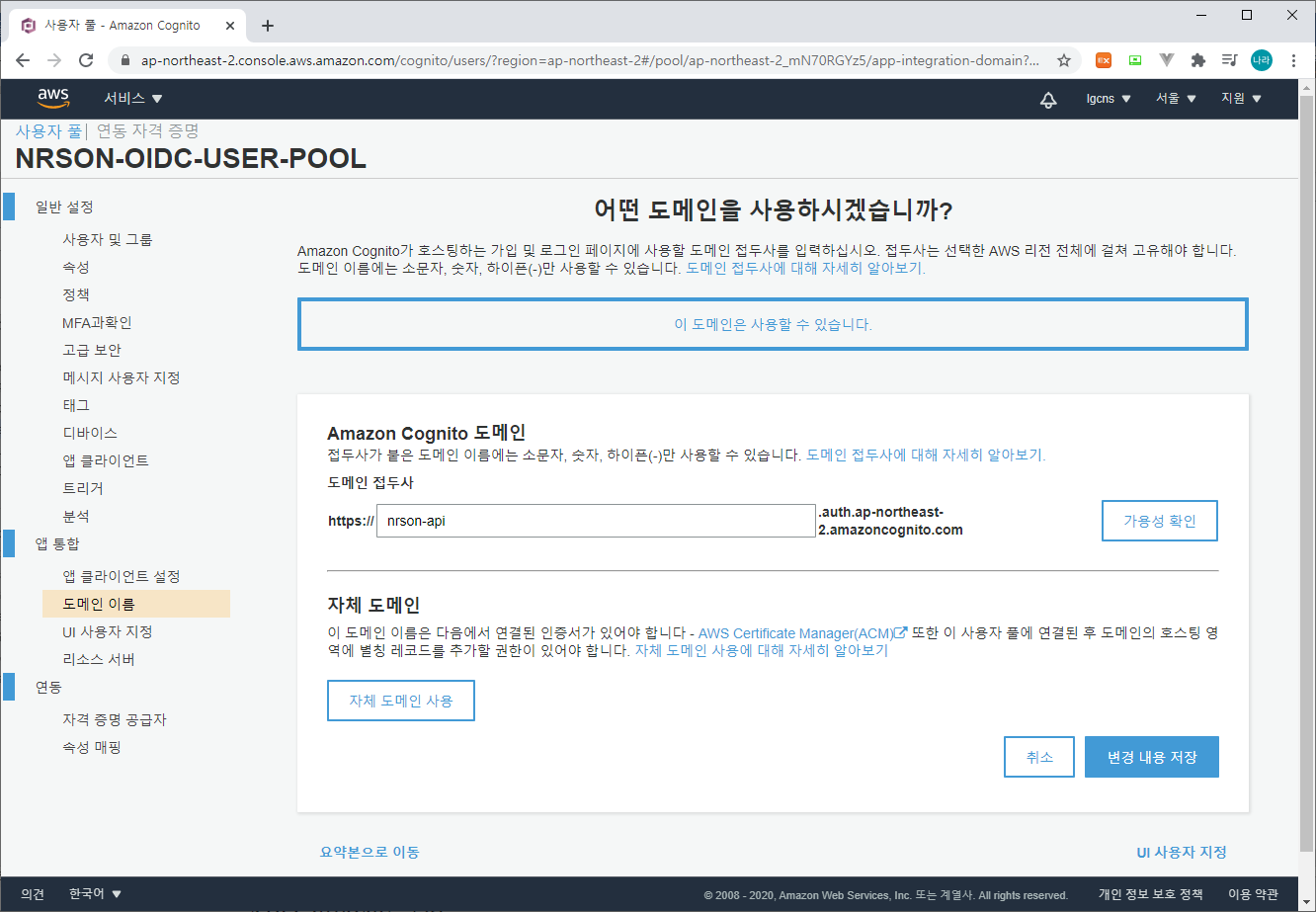The image size is (1316, 912).
Task: Open 이용 약관 footer link
Action: pyautogui.click(x=1254, y=894)
